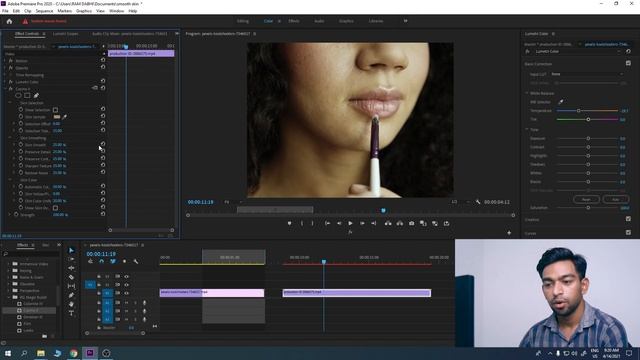Open timeline display settings wrench

click(x=136, y=261)
